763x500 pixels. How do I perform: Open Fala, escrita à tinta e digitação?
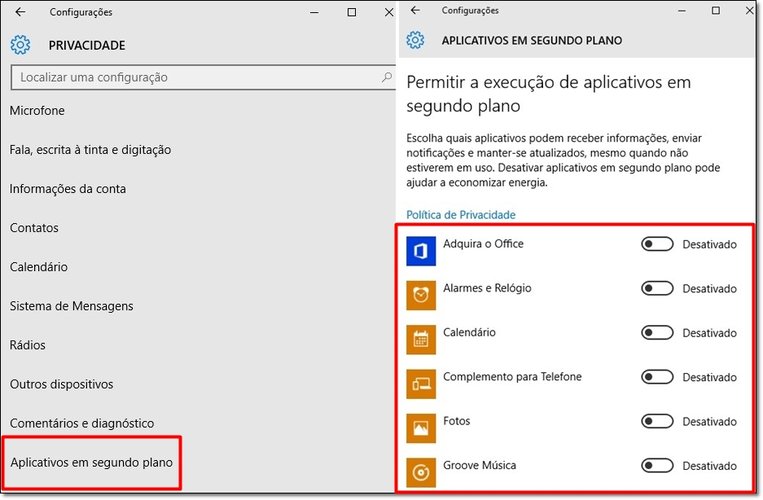tap(90, 150)
